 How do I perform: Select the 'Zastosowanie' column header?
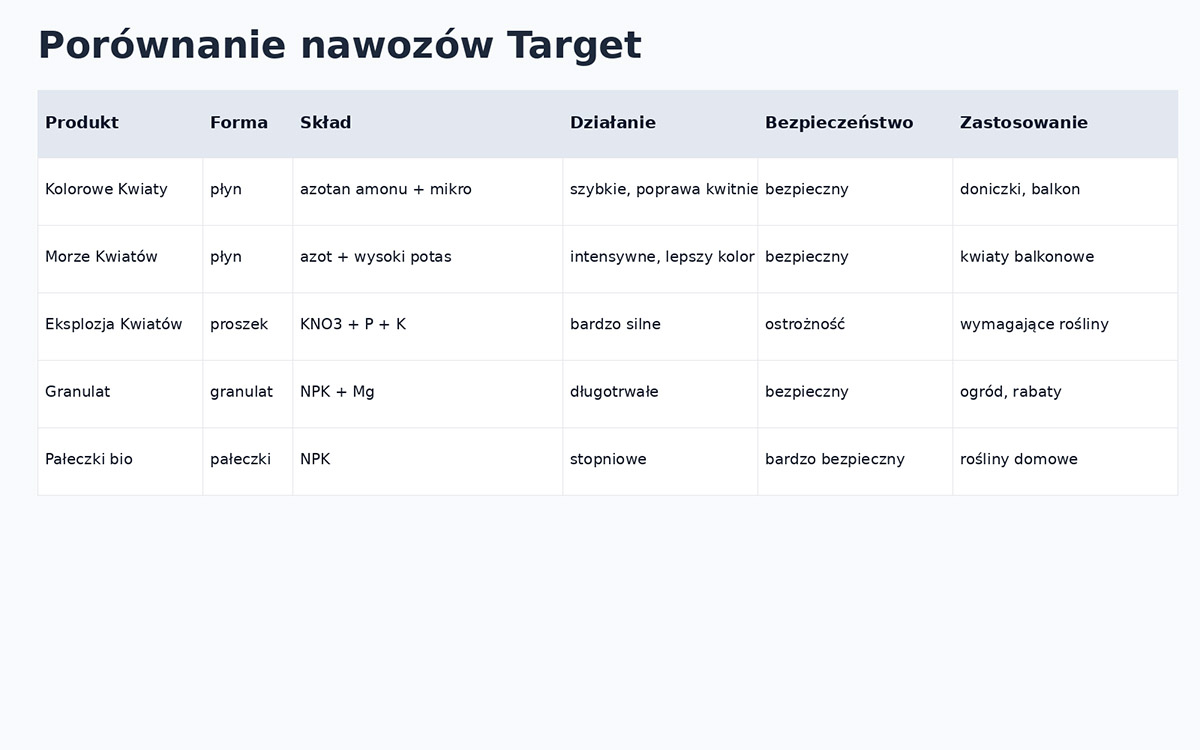click(1065, 124)
